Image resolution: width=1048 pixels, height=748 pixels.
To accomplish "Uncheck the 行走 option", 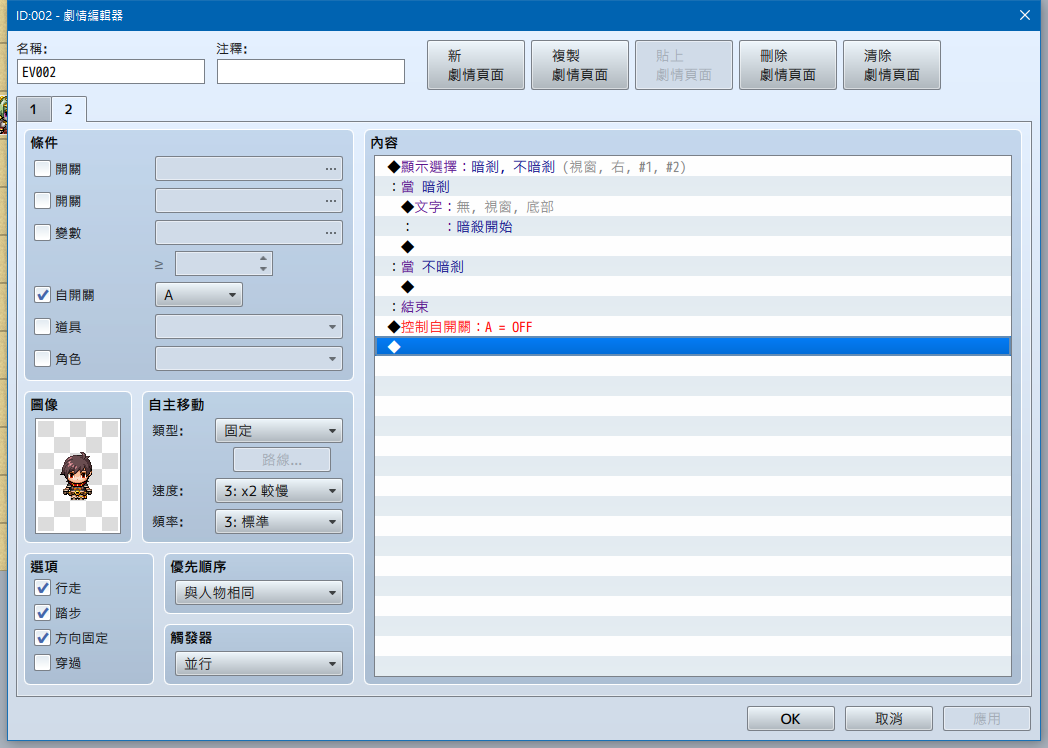I will pyautogui.click(x=42, y=588).
